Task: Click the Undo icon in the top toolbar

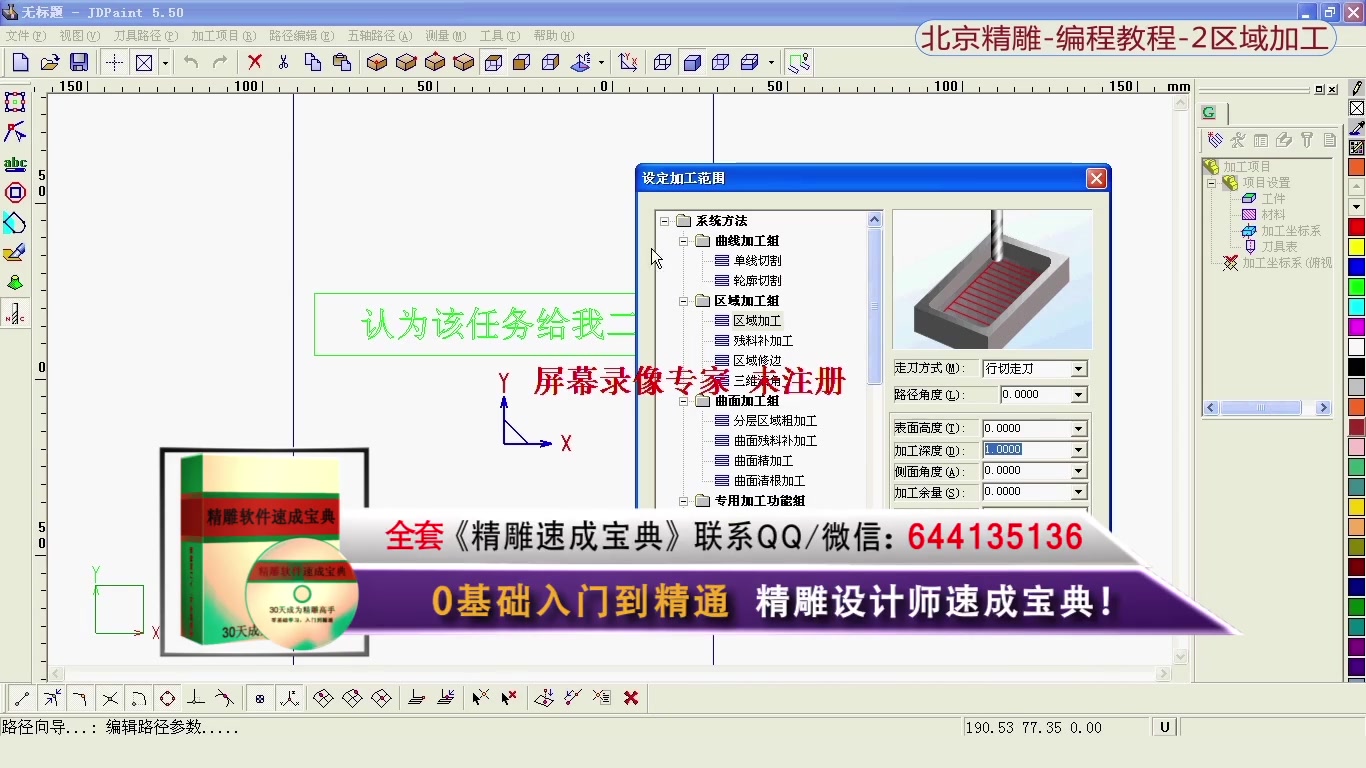Action: tap(190, 61)
